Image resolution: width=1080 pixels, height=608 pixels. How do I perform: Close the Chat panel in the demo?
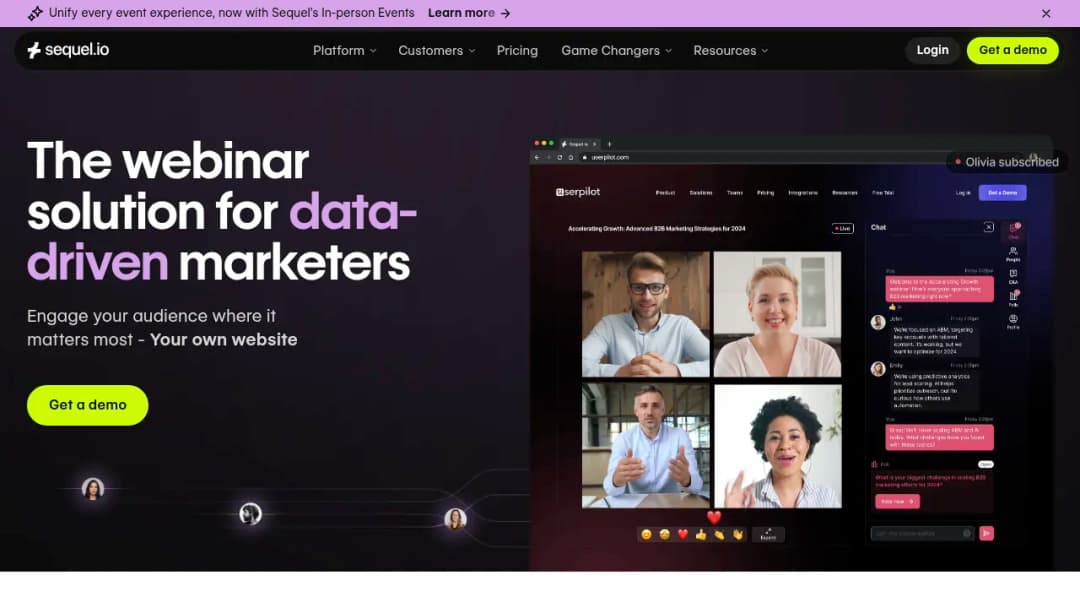pyautogui.click(x=988, y=227)
